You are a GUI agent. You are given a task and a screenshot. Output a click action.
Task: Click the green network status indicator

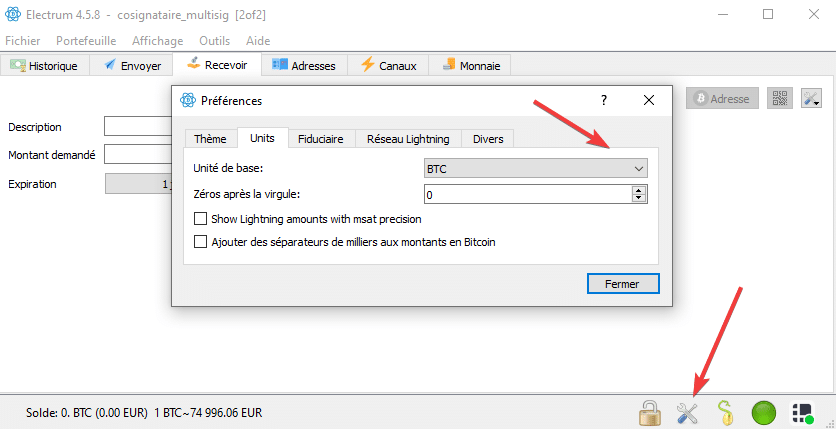(x=763, y=412)
